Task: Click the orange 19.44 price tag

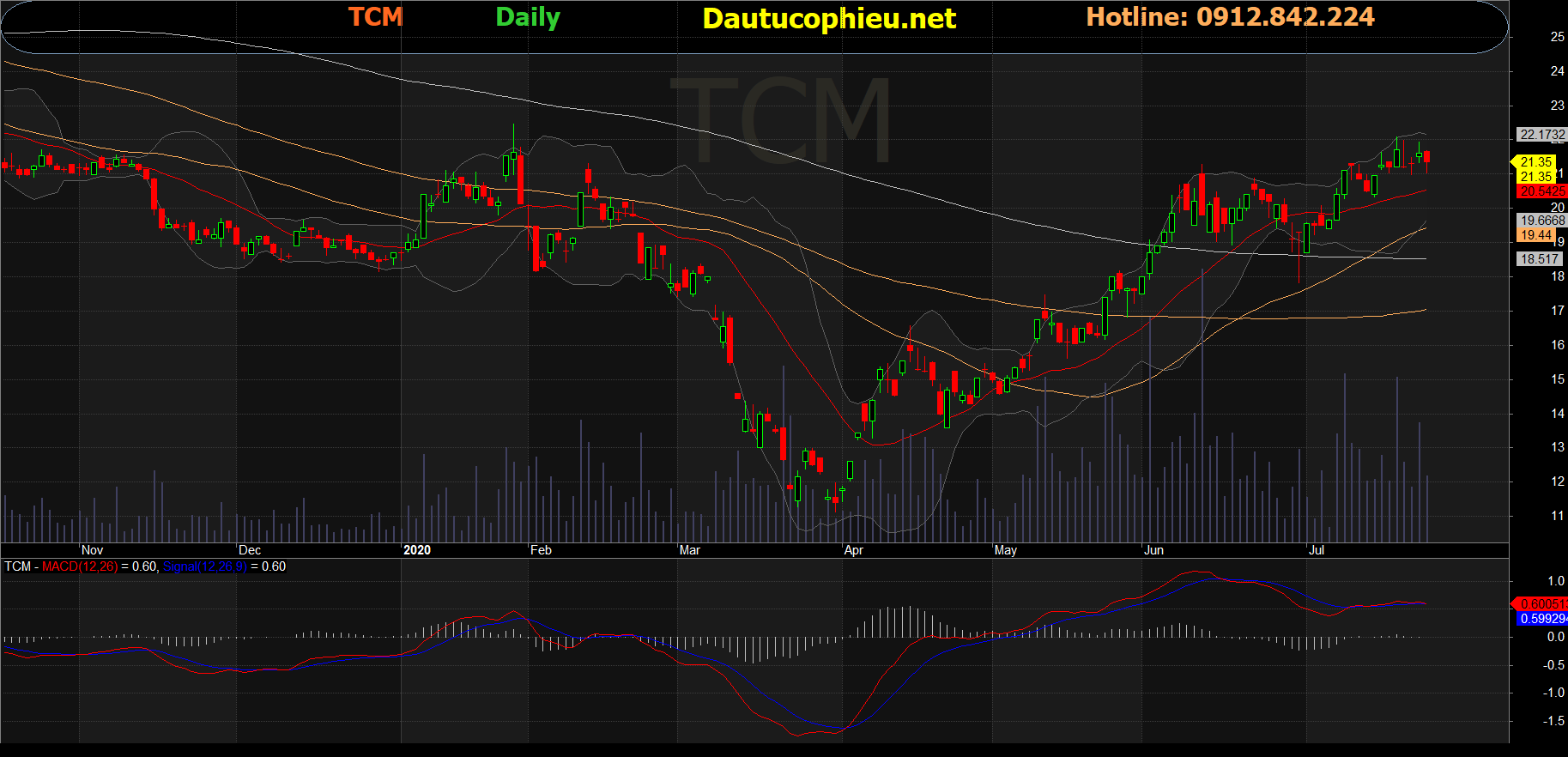Action: coord(1536,235)
